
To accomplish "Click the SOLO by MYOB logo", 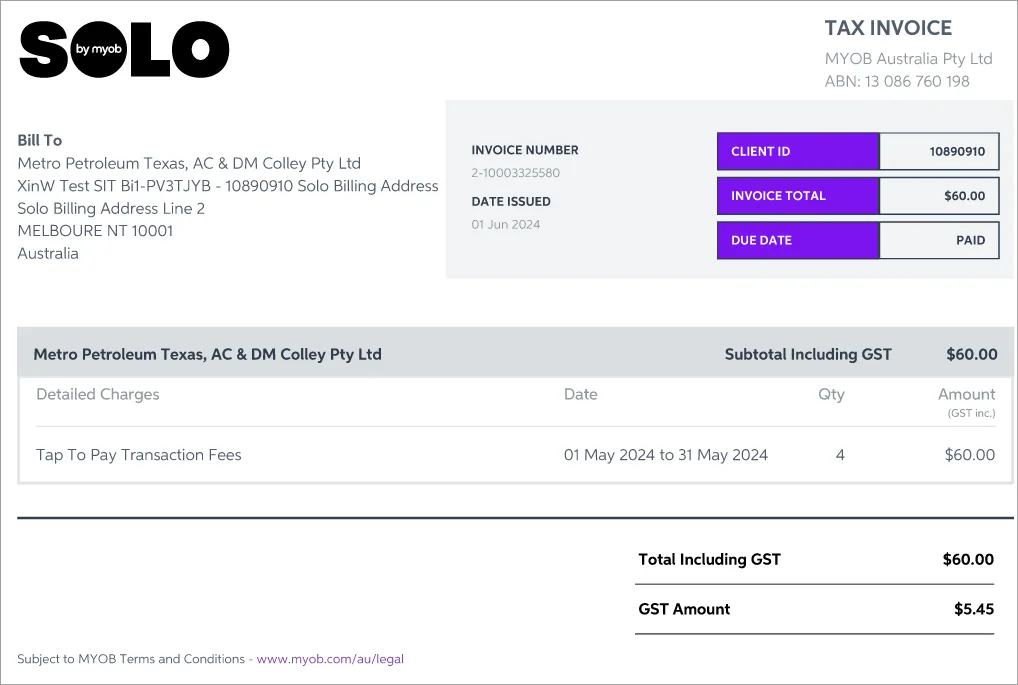I will click(x=124, y=49).
